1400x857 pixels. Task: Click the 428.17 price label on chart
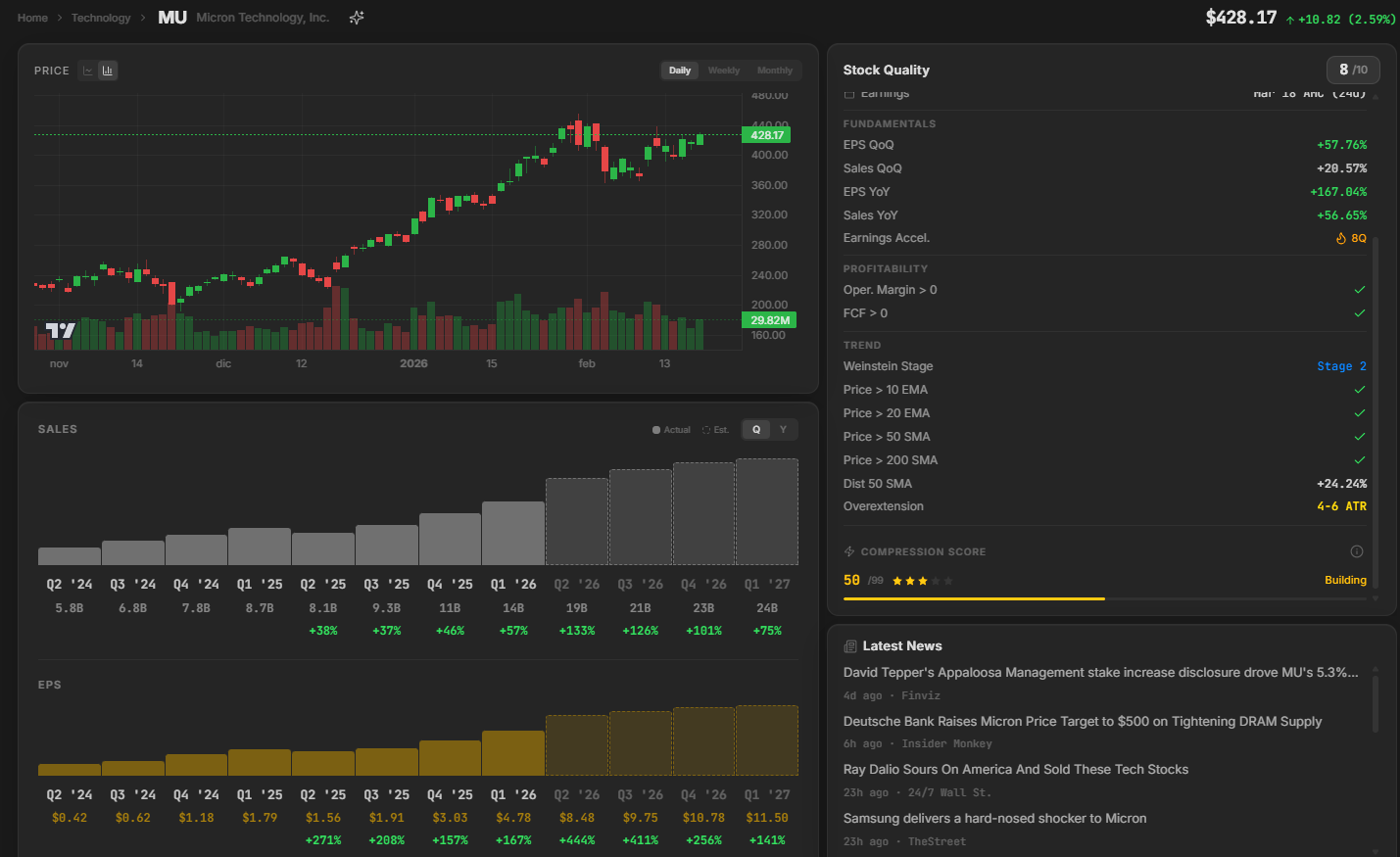(x=767, y=135)
